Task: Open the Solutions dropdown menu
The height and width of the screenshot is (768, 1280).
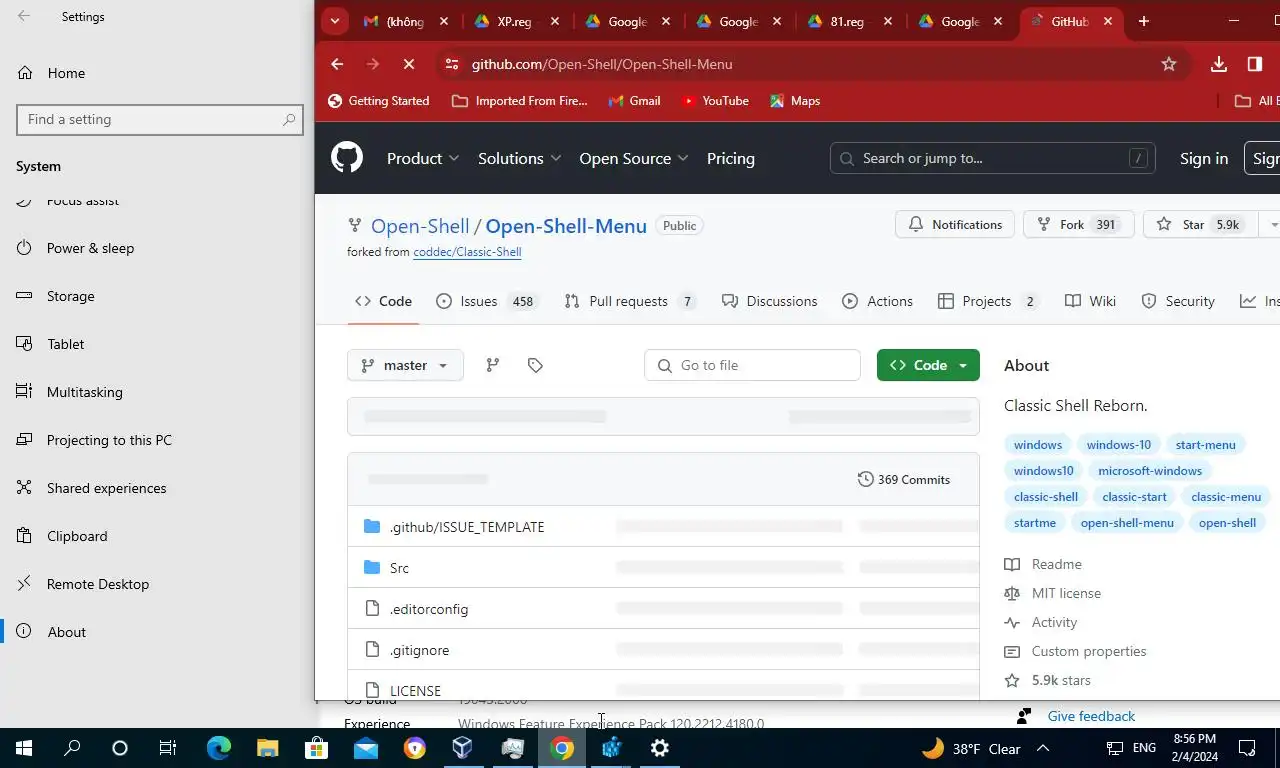Action: (520, 158)
